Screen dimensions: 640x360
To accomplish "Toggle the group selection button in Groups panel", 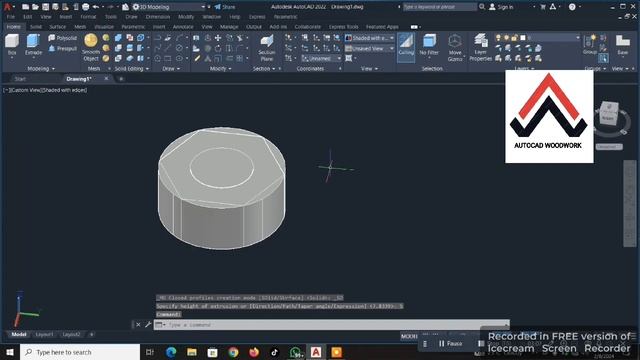I will pos(603,58).
